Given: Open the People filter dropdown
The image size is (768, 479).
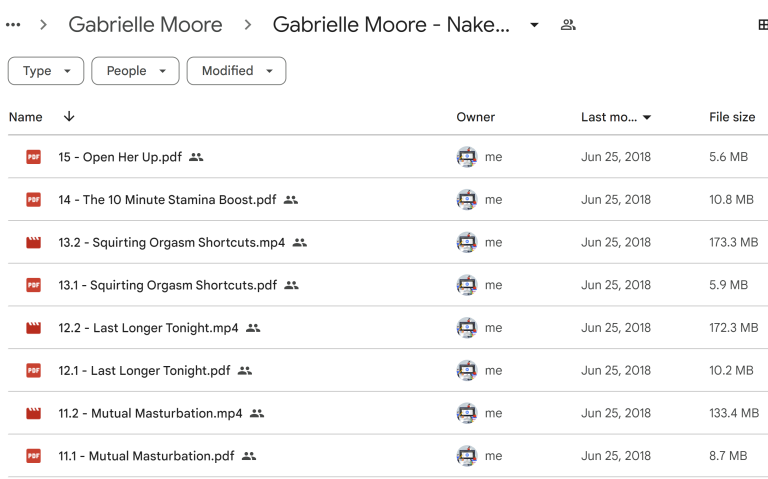Looking at the screenshot, I should 135,71.
